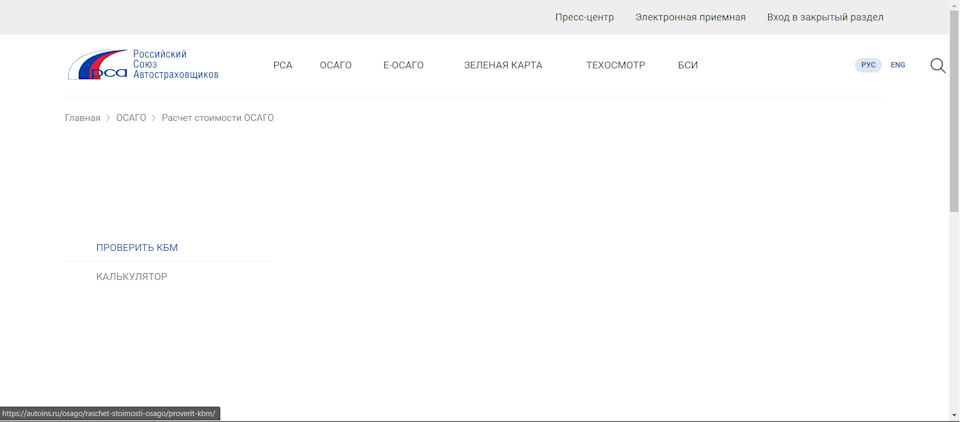Open the КАЛЬКУЛЯТОР section
Screen dimensions: 960x422
point(132,277)
